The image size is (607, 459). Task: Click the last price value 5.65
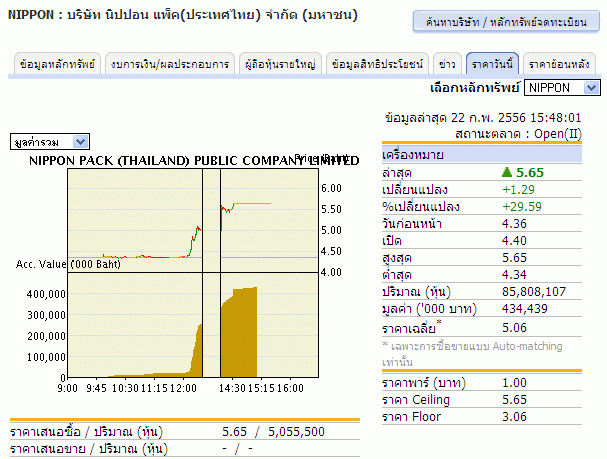530,173
